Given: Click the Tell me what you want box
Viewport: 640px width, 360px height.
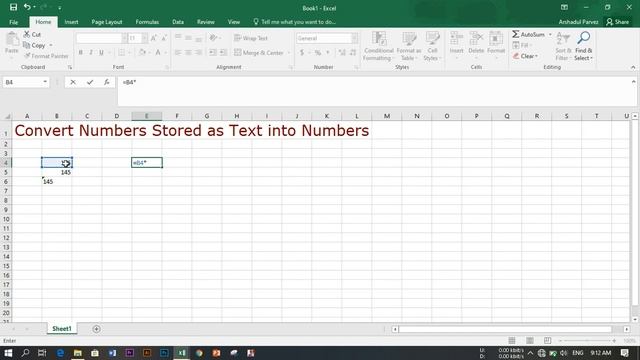Looking at the screenshot, I should [x=294, y=22].
